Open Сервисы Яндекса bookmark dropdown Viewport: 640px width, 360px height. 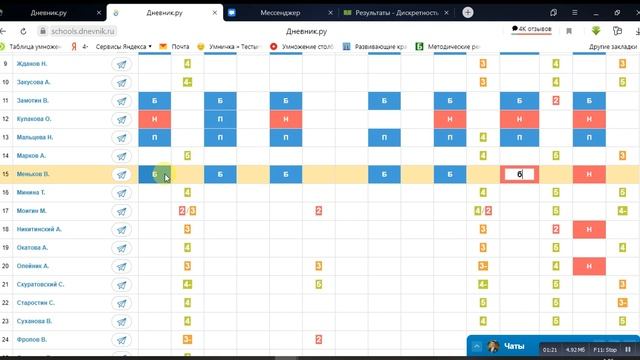pyautogui.click(x=123, y=47)
